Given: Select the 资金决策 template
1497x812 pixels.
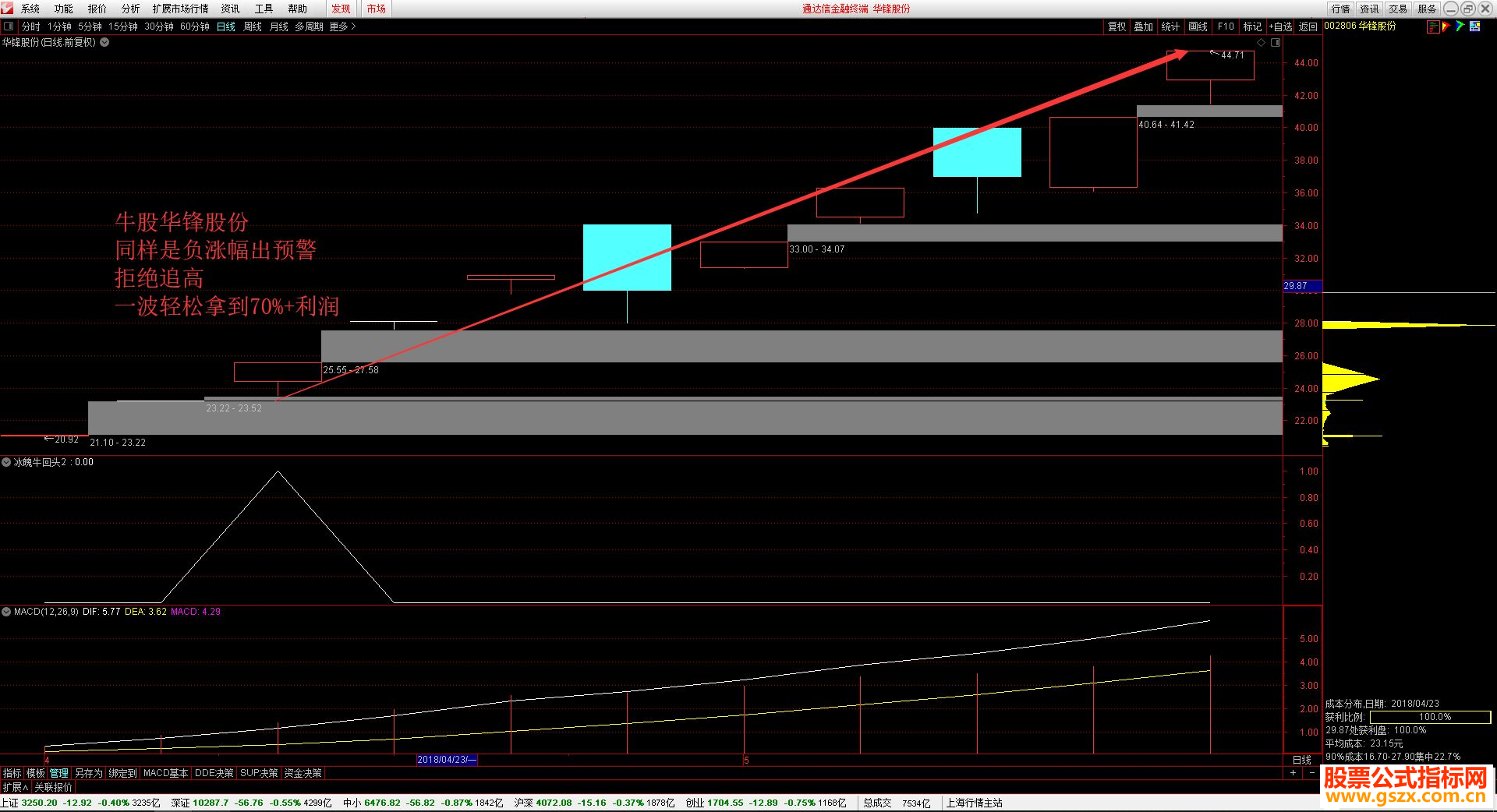Looking at the screenshot, I should tap(303, 773).
